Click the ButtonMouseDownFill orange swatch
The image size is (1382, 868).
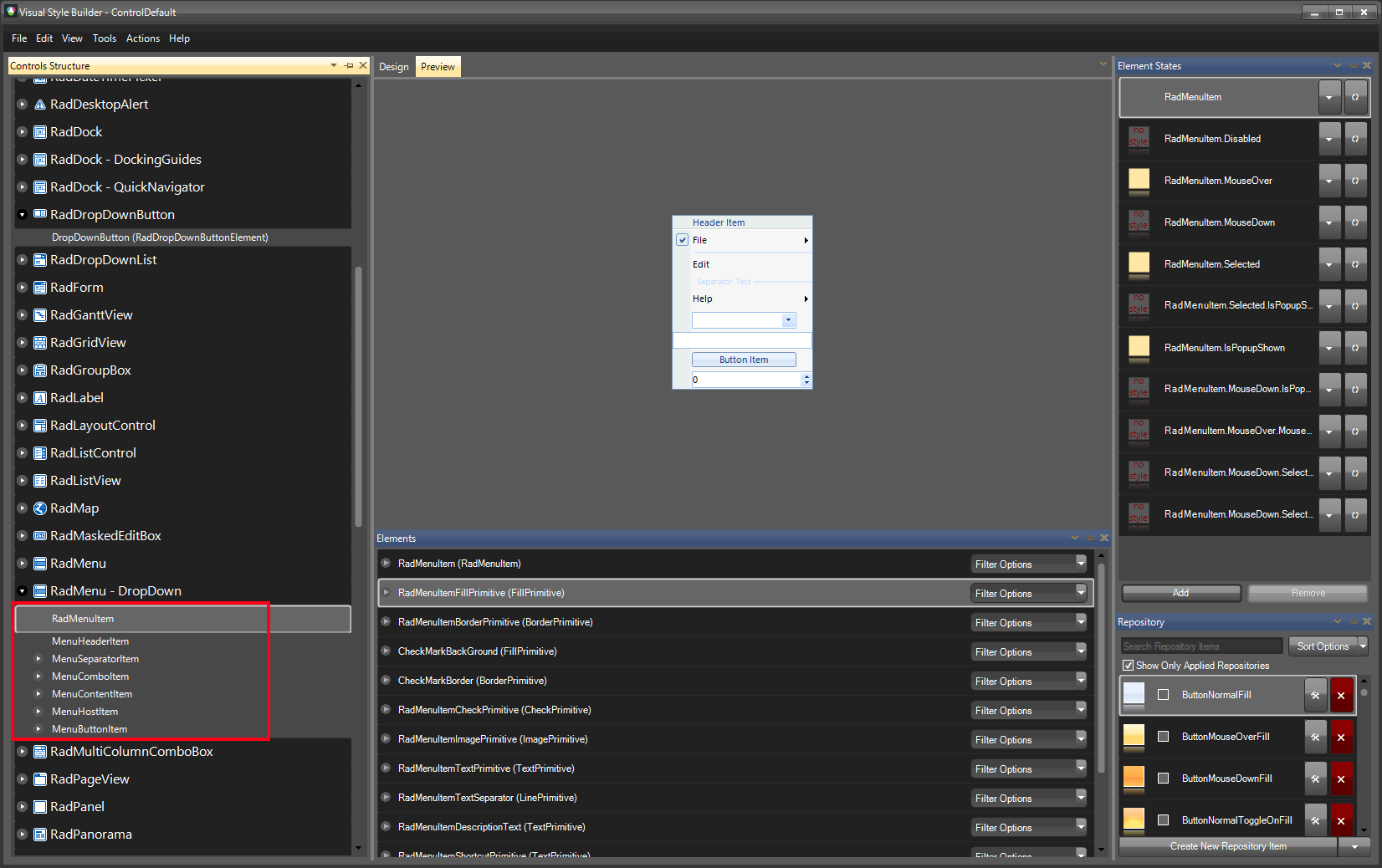(1134, 778)
